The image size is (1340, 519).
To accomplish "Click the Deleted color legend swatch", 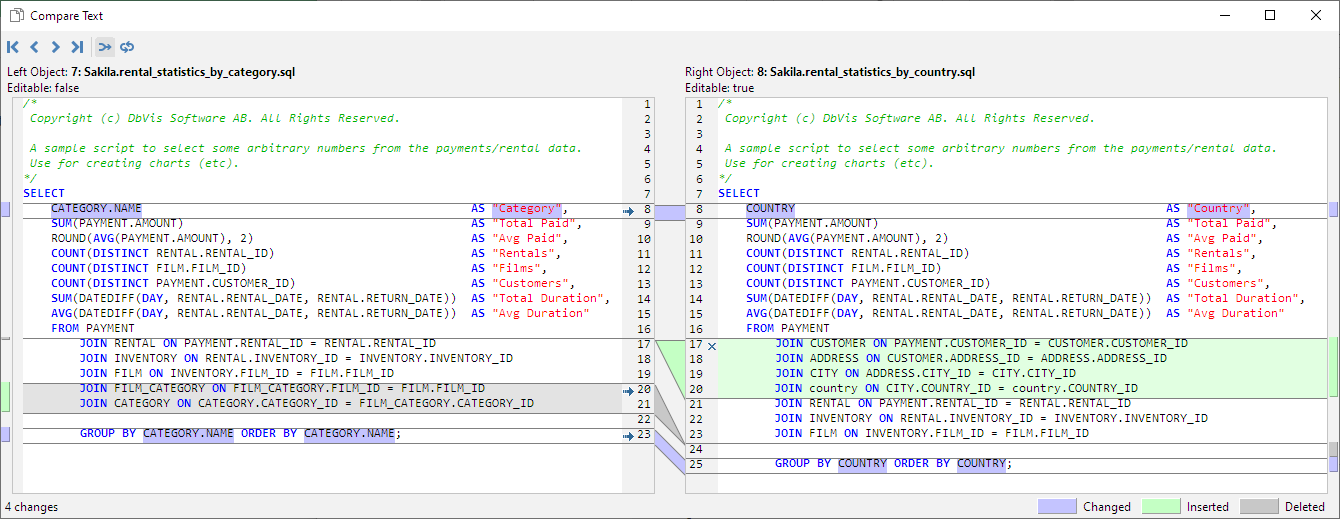I will 1259,506.
